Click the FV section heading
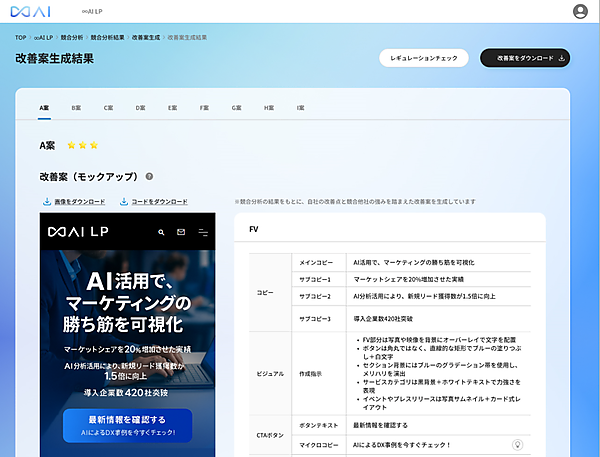 coord(254,229)
